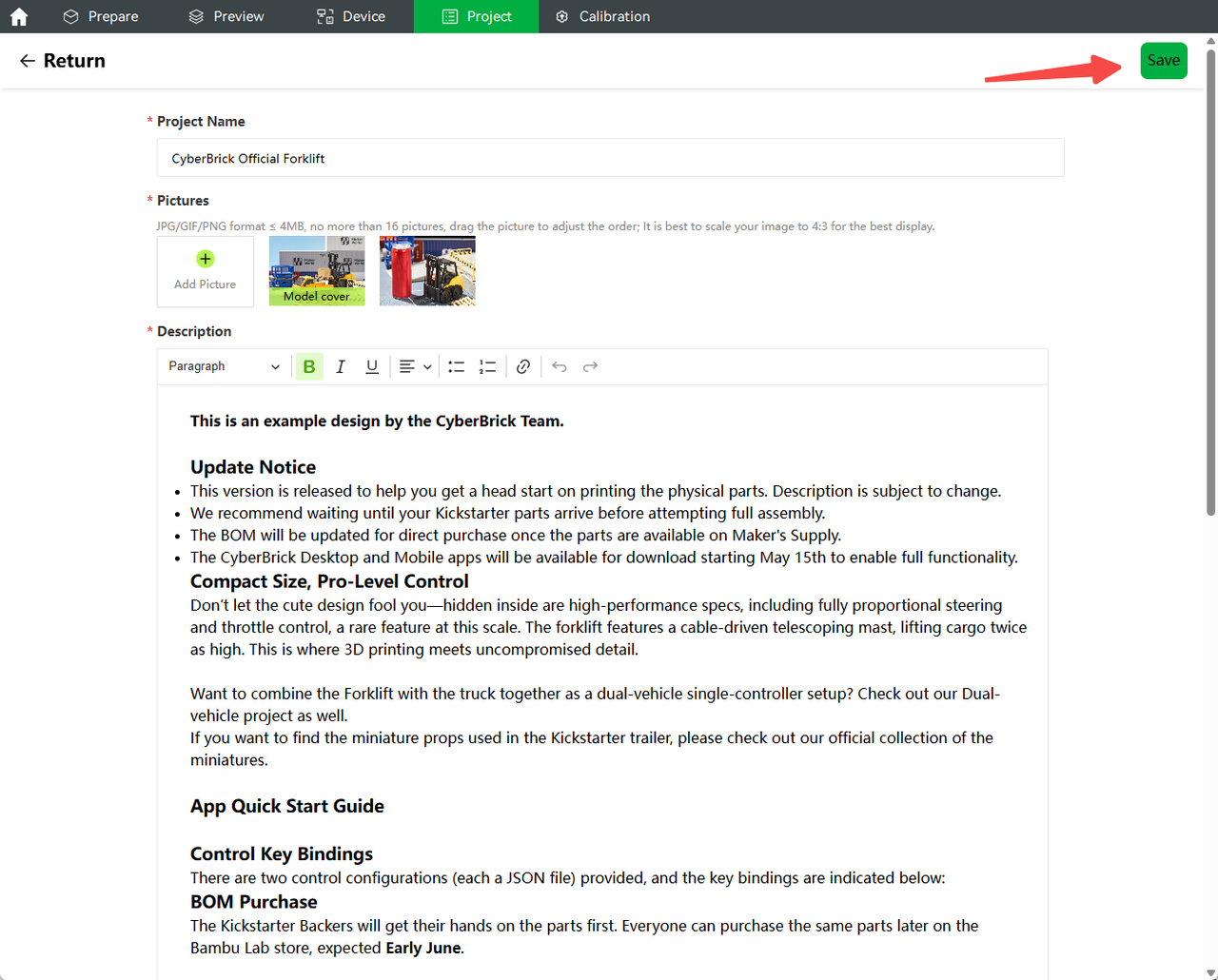Click the line starting "There are two control configurations"
This screenshot has height=980, width=1218.
pyautogui.click(x=568, y=877)
